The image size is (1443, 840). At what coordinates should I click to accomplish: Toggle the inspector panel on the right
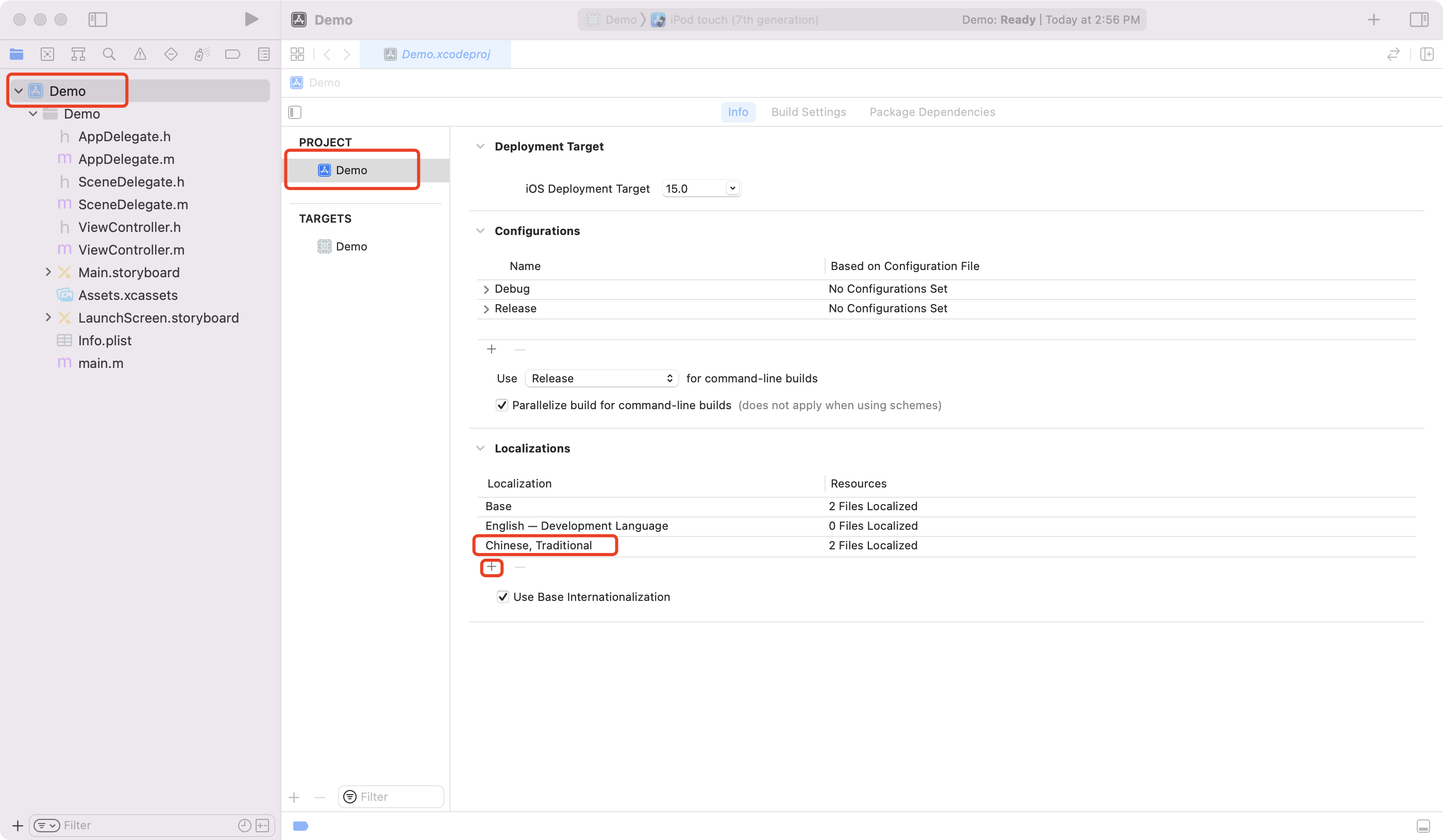[1419, 20]
